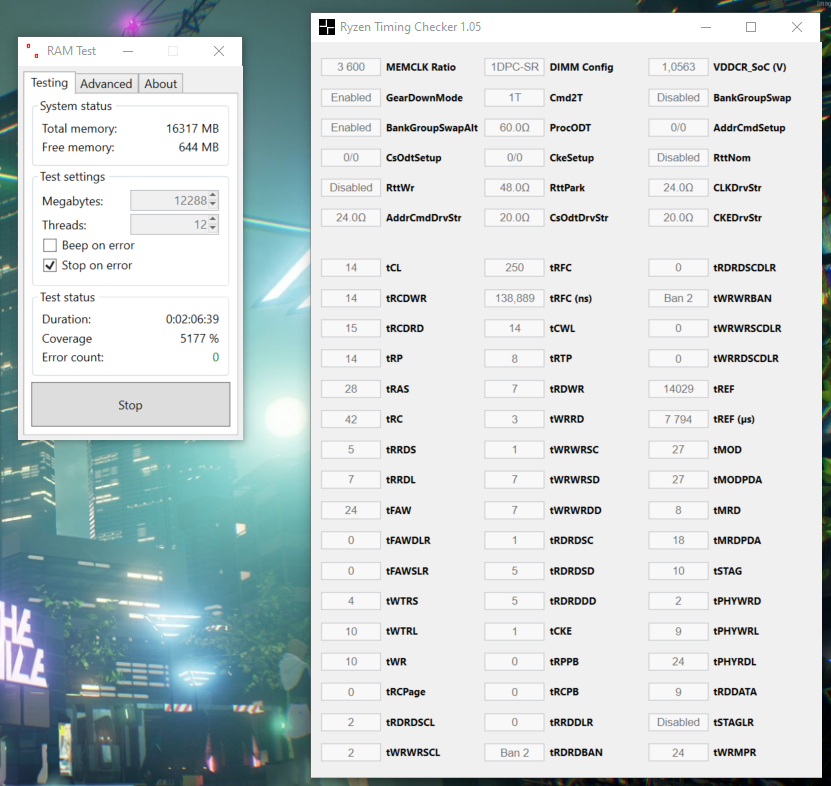Screen dimensions: 831x786
Task: Open the About tab in RAM Test
Action: coord(161,84)
